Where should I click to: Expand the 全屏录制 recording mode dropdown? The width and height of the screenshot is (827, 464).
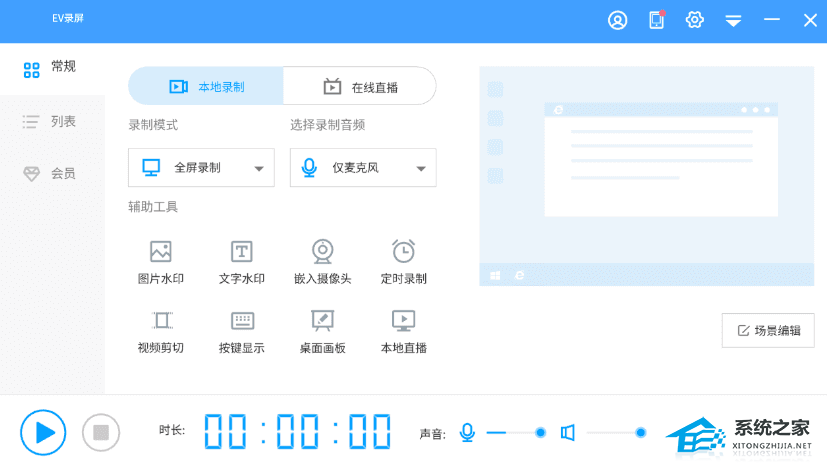(x=201, y=168)
